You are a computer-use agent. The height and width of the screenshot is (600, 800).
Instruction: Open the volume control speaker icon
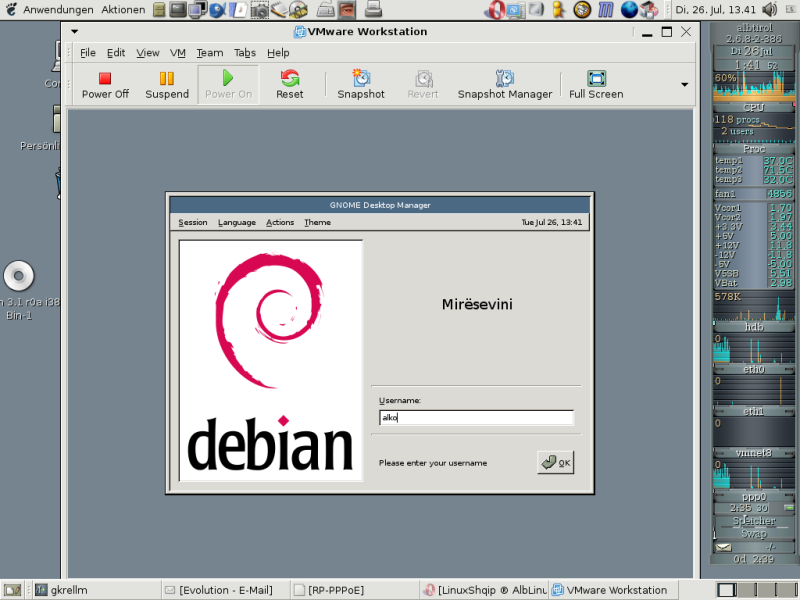pos(769,10)
